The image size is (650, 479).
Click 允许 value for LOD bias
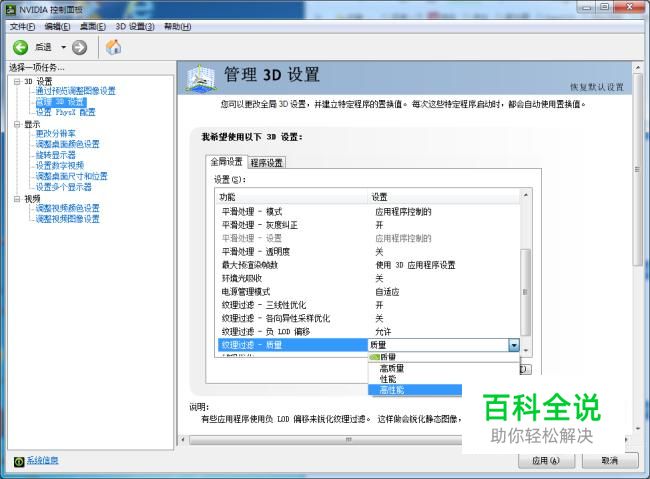click(x=383, y=332)
